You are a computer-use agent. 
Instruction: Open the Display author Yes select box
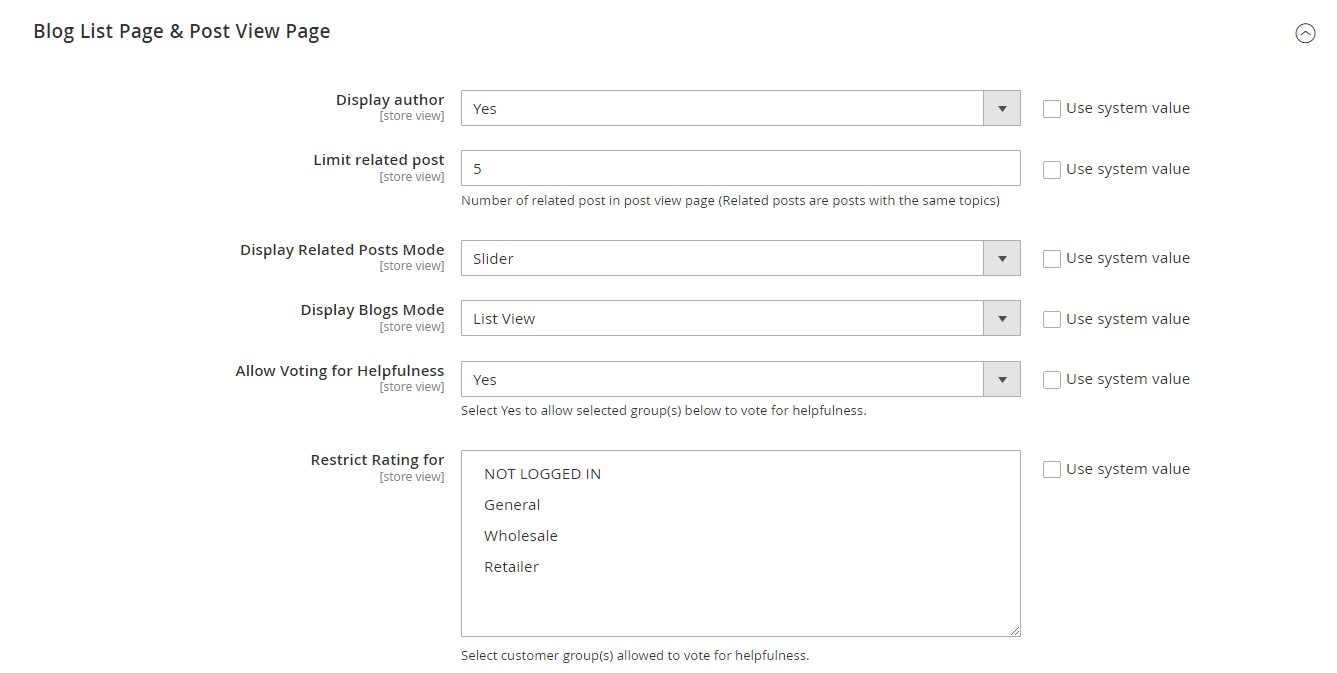point(721,109)
